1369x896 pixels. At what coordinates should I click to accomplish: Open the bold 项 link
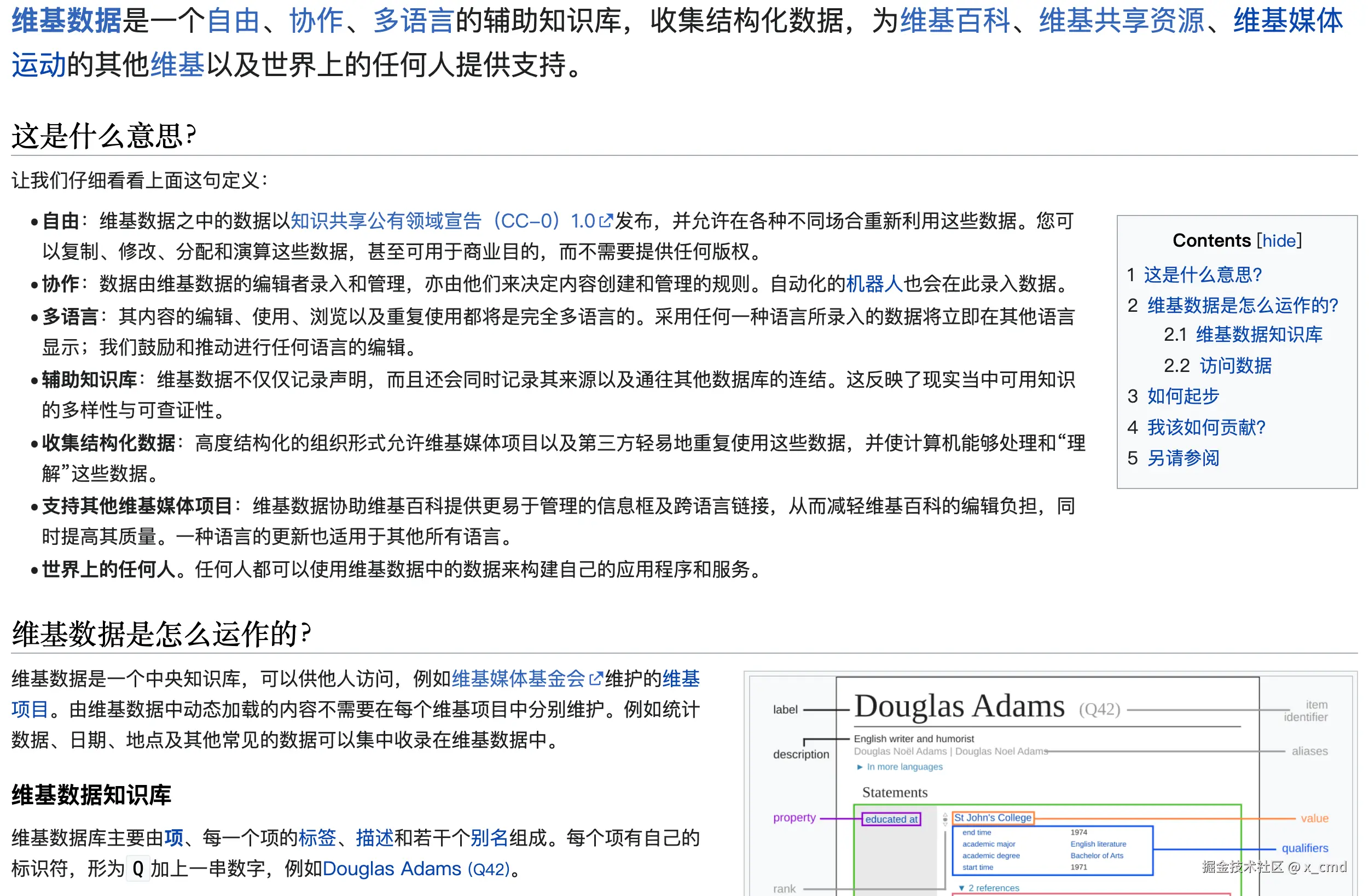coord(173,839)
